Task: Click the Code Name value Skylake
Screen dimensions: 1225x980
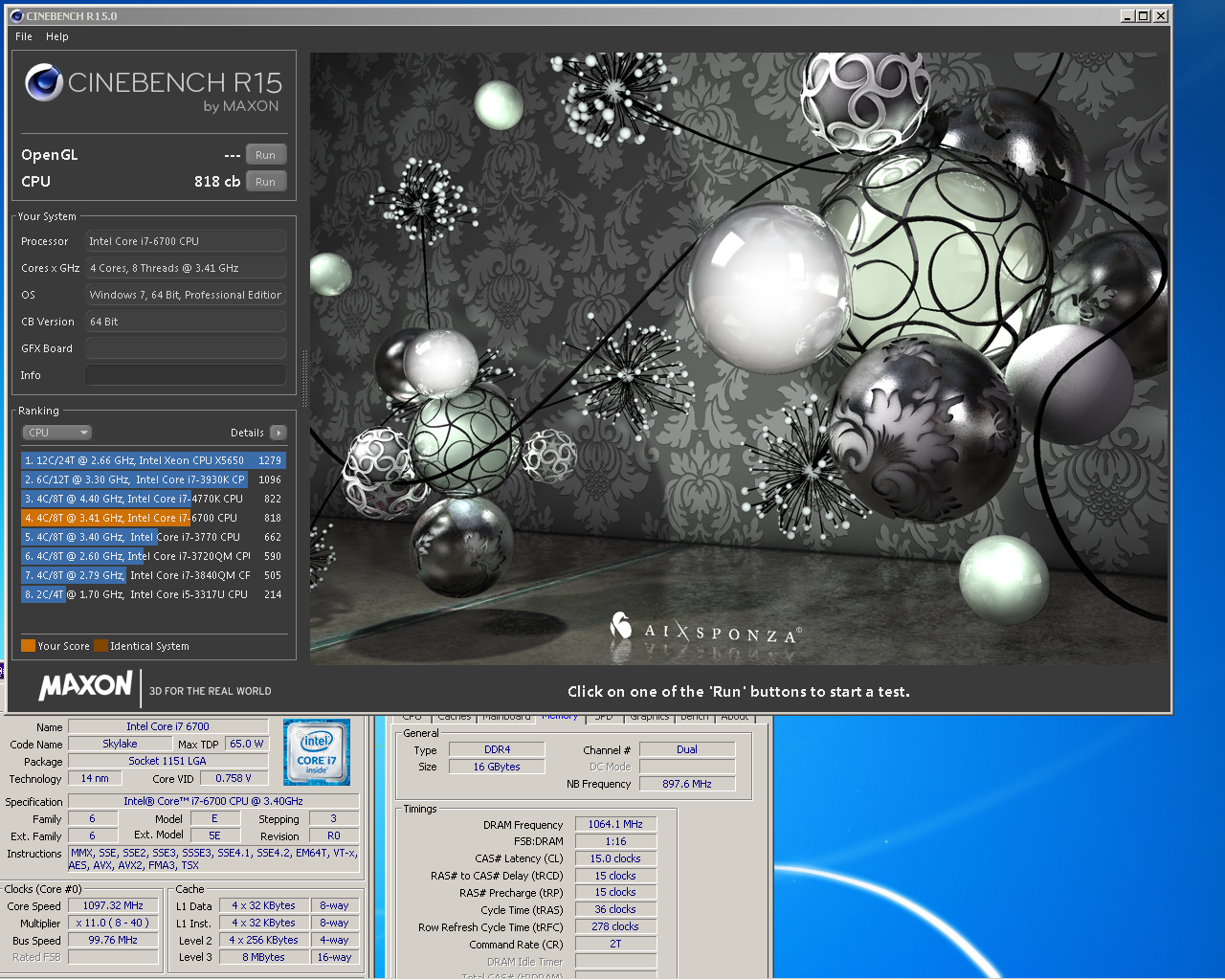Action: (x=121, y=744)
